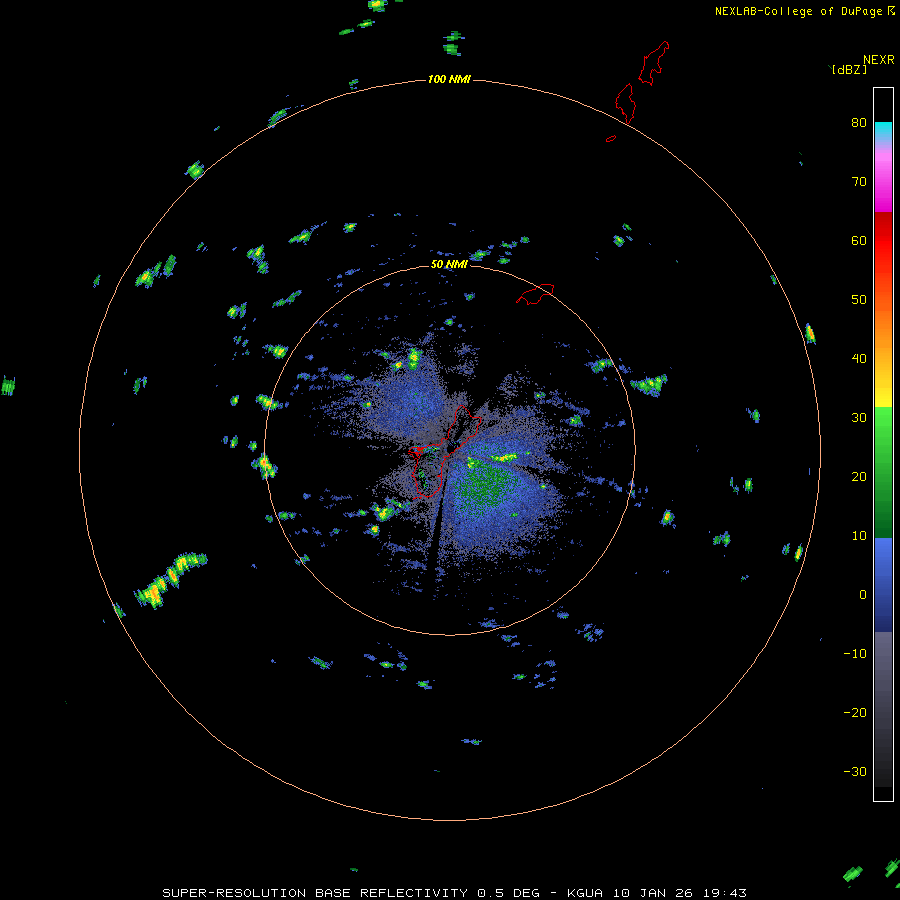Click the 10 value on the color scale
This screenshot has height=900, width=900.
(x=859, y=536)
